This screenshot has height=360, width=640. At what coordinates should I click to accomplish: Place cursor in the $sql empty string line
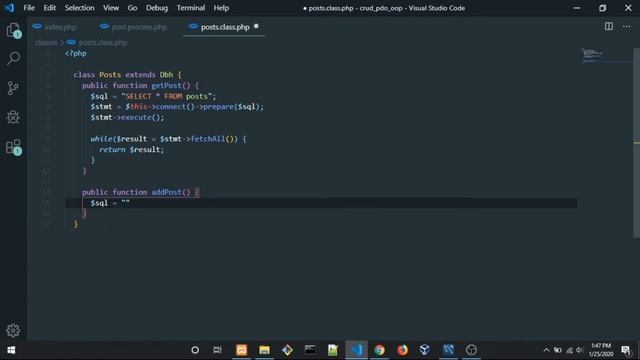click(321, 203)
